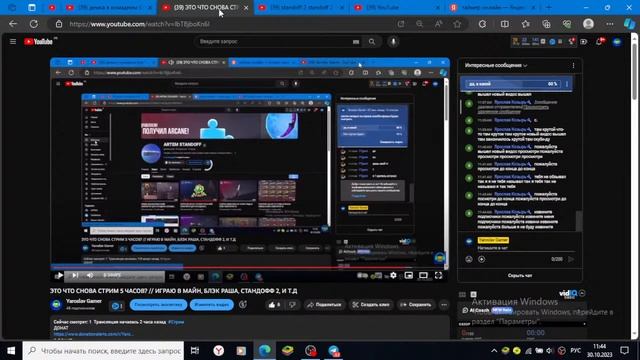Switch to the standoff 2 tab
The image size is (640, 360).
(x=300, y=7)
